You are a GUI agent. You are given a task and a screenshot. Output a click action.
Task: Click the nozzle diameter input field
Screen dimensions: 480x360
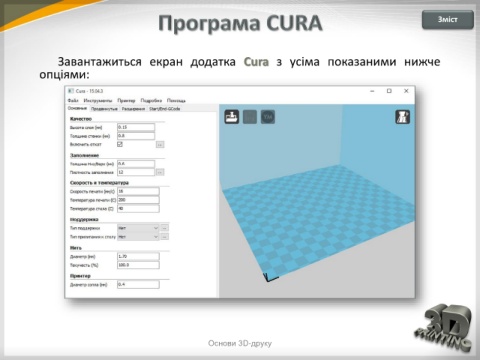[x=138, y=285]
